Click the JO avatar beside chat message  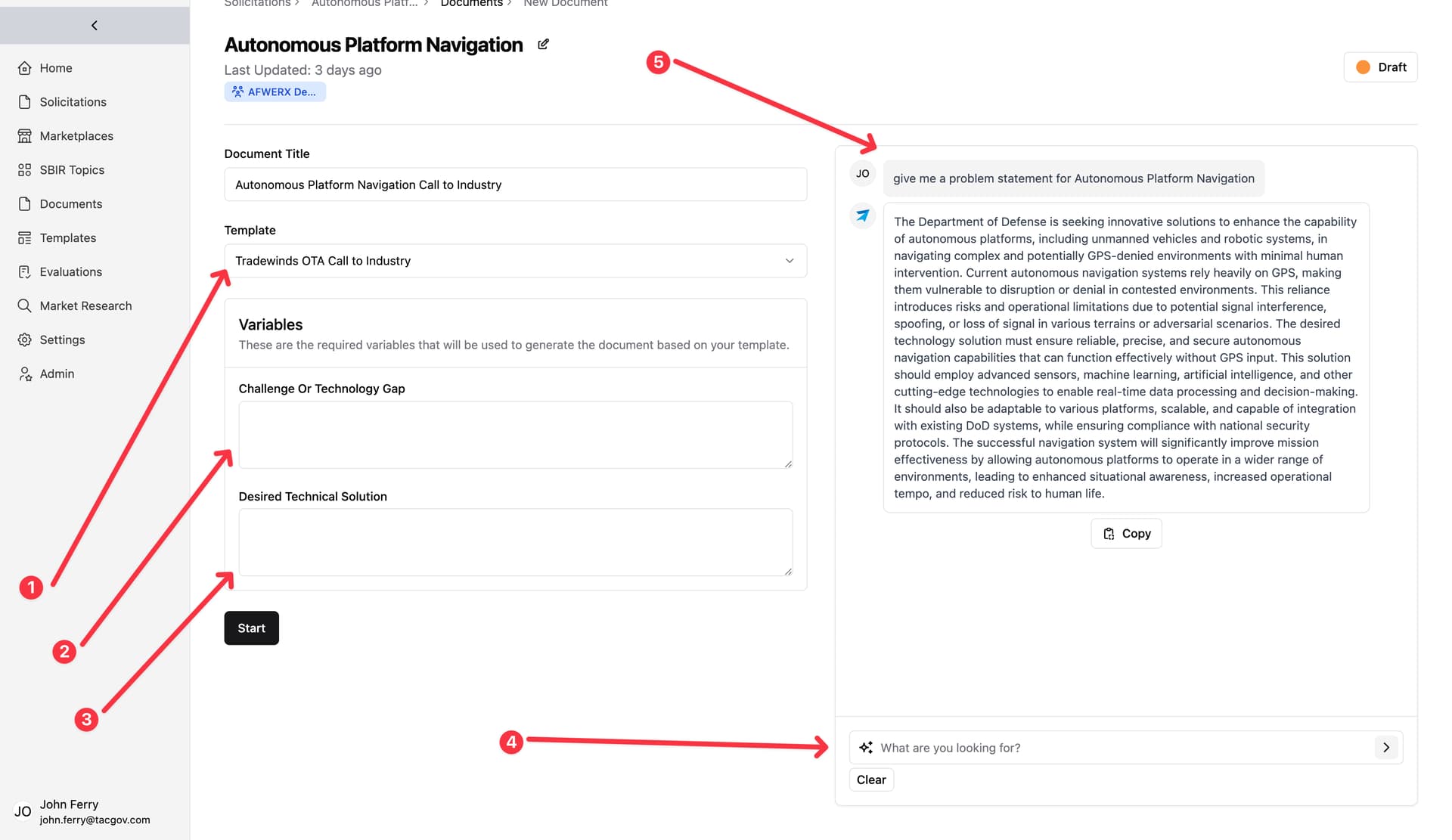coord(863,174)
